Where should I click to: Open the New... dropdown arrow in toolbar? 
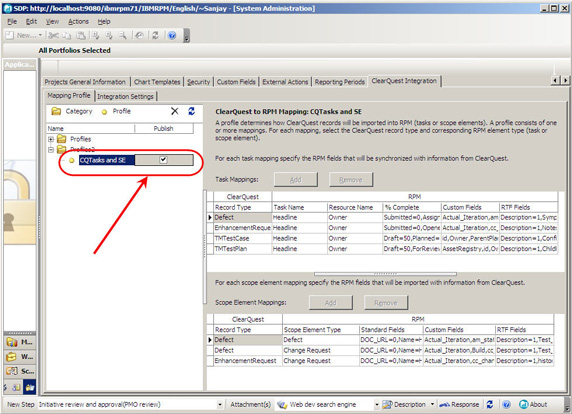tap(40, 35)
